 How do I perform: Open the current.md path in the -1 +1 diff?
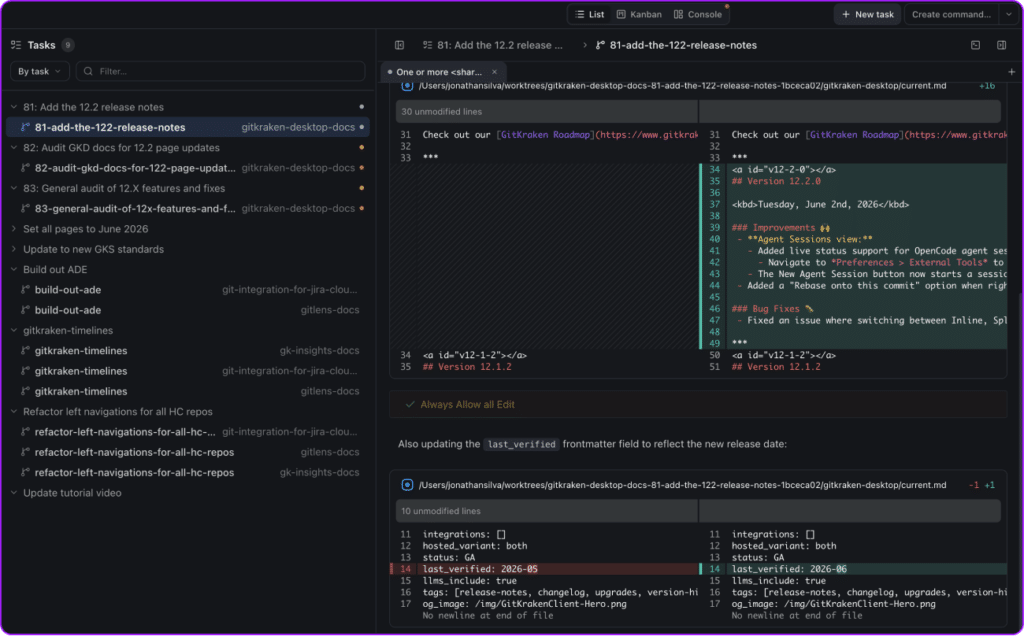[682, 485]
